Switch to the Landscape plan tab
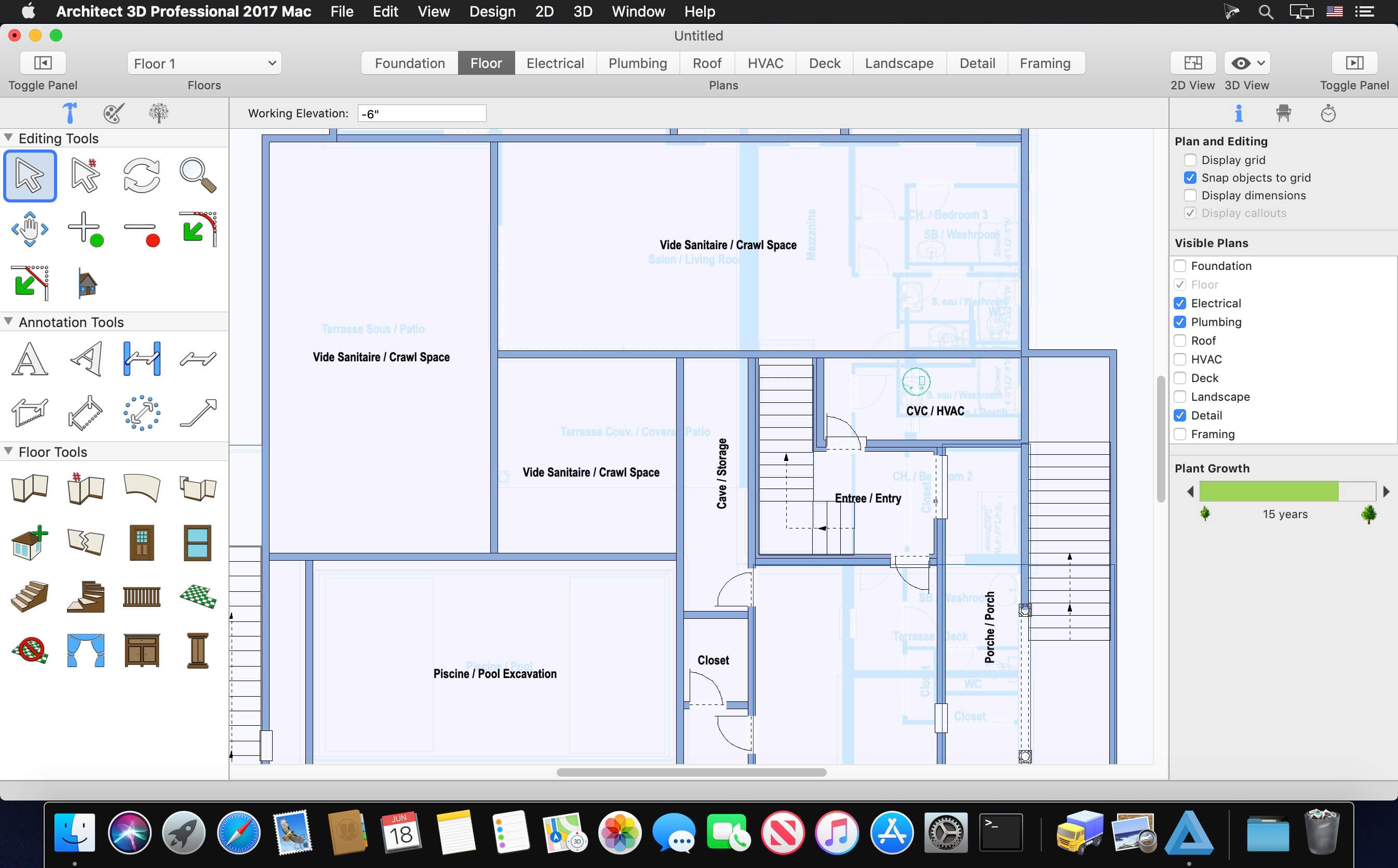Screen dimensions: 1398x868 point(899,63)
